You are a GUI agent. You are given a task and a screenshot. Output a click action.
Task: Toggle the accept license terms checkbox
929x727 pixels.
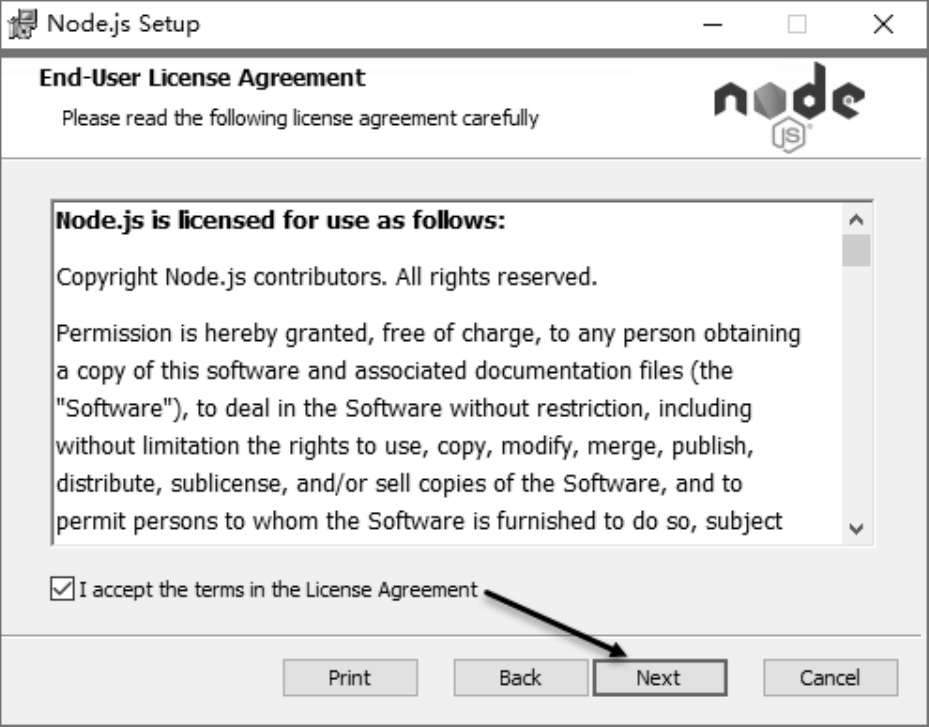[x=61, y=590]
